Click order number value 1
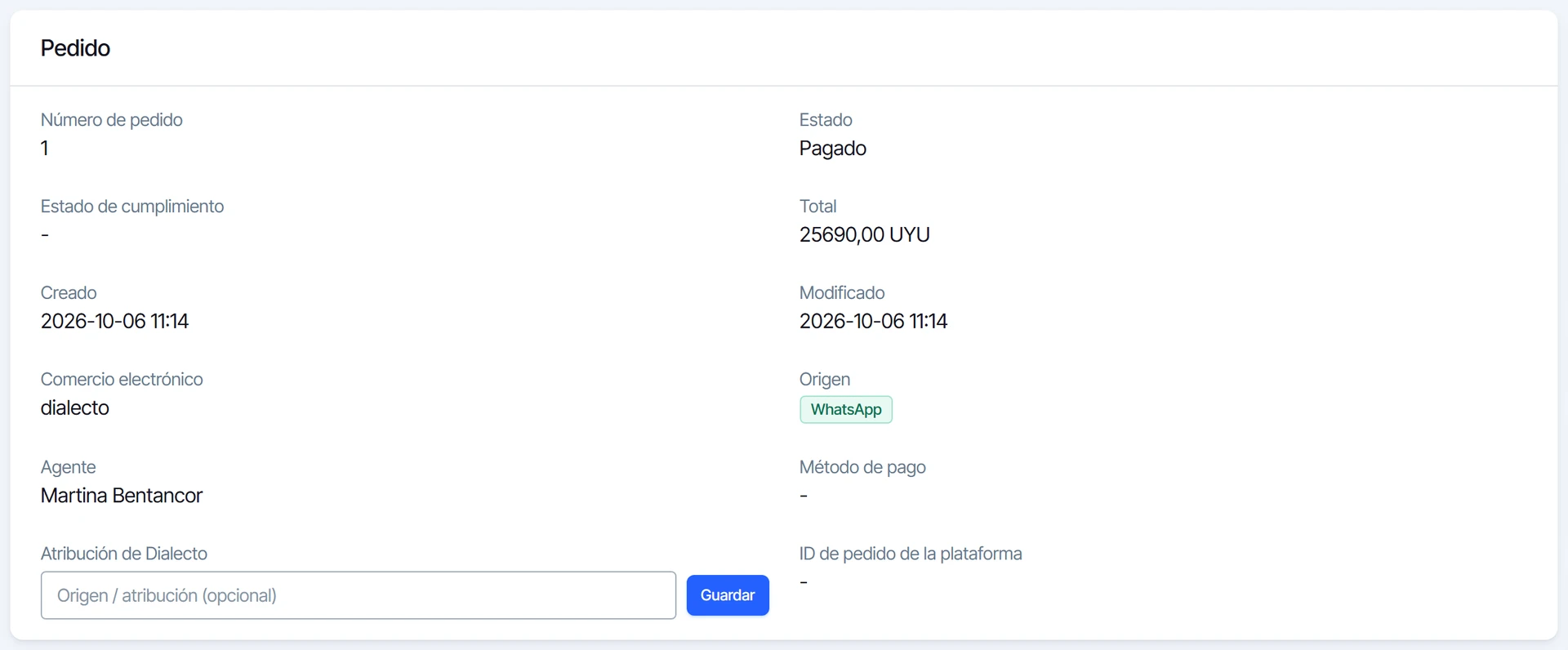Image resolution: width=1568 pixels, height=650 pixels. click(45, 149)
